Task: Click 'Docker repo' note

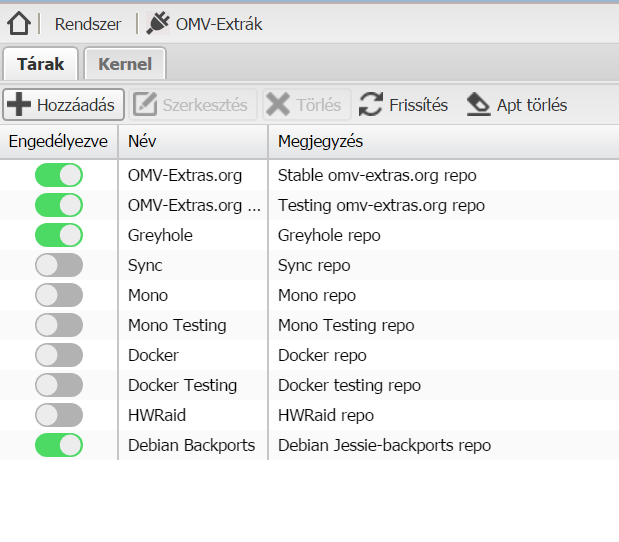Action: point(322,356)
